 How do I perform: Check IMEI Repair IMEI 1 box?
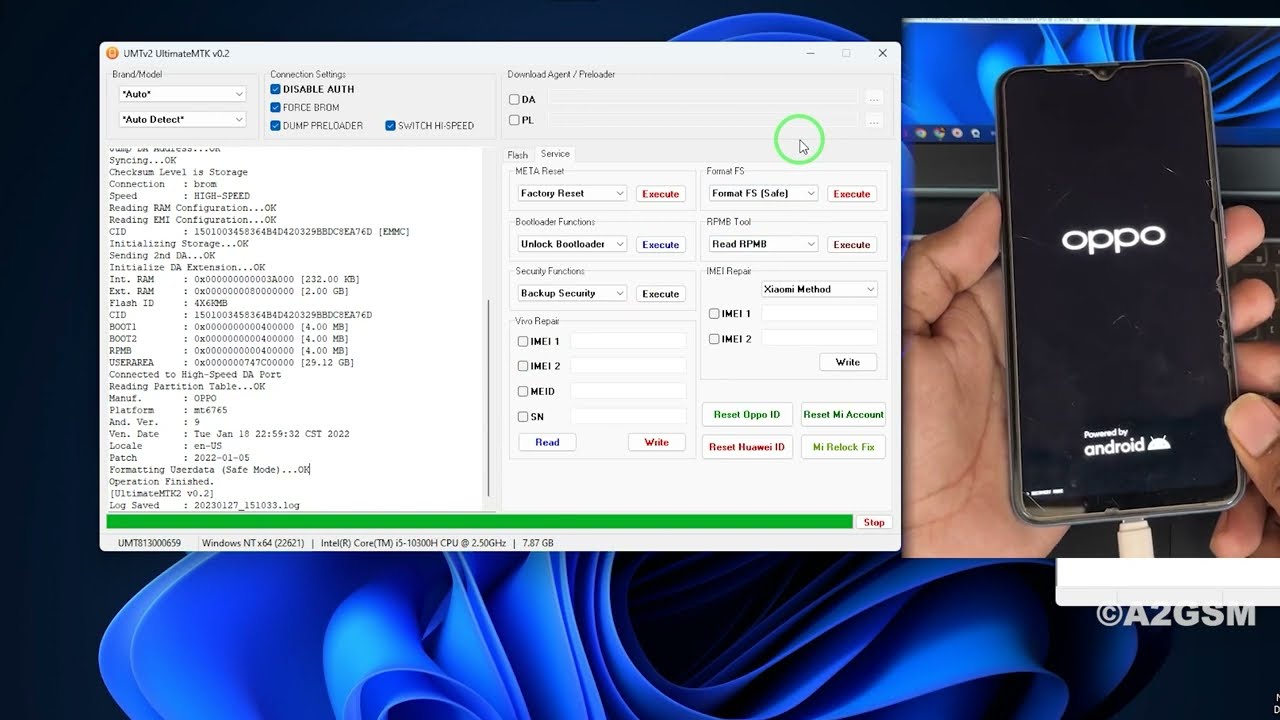point(714,313)
